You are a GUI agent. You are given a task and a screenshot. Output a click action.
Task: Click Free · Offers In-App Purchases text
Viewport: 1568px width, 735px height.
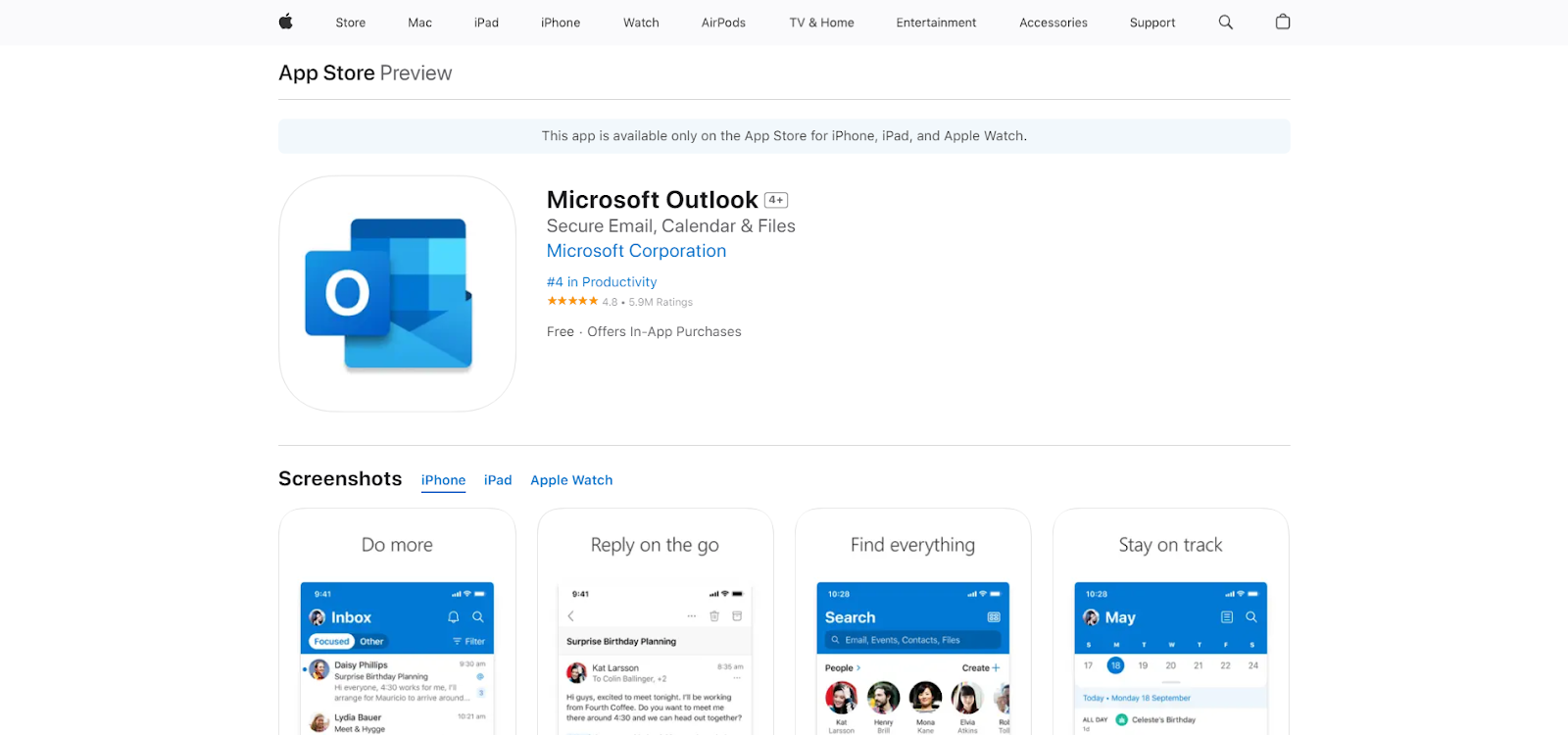coord(644,332)
